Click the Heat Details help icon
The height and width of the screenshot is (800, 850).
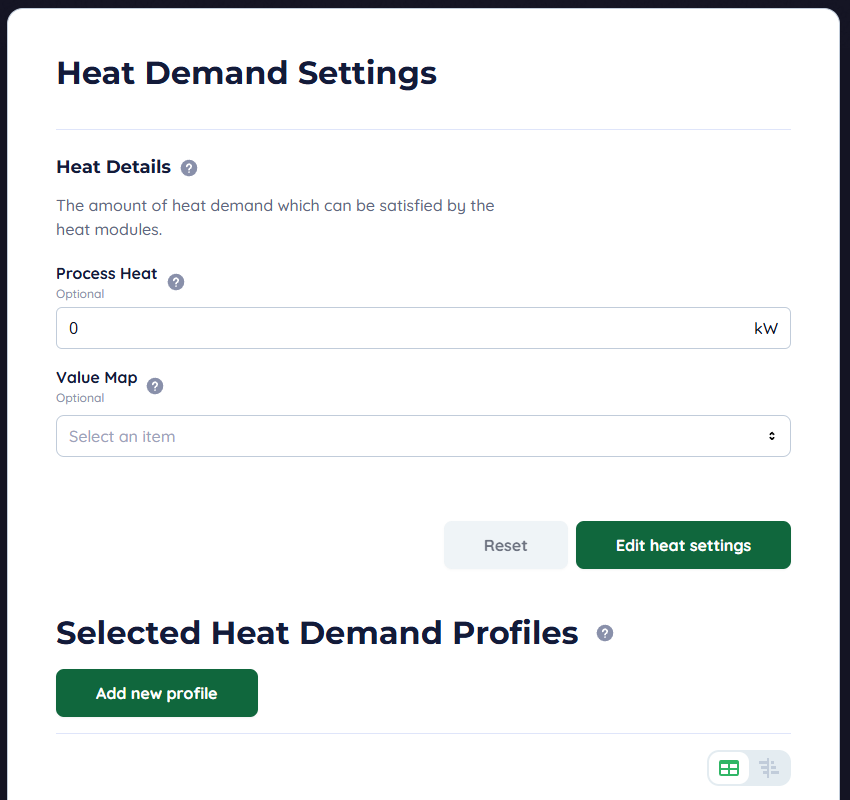tap(189, 168)
